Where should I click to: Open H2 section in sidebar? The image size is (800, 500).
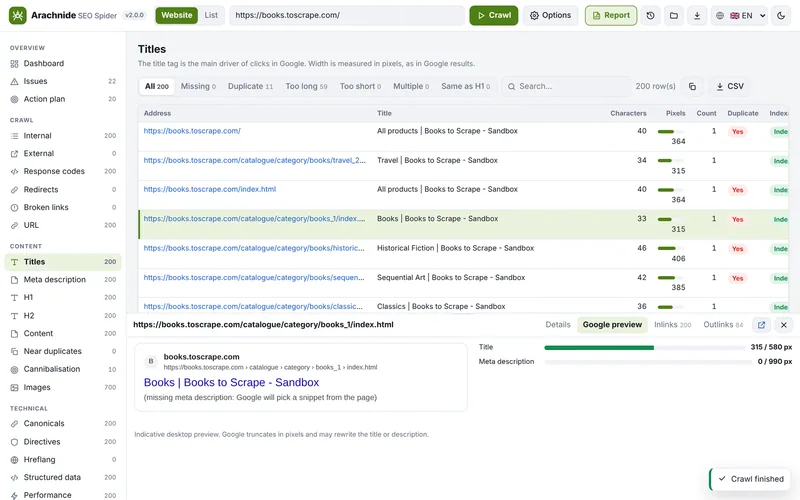click(x=63, y=316)
